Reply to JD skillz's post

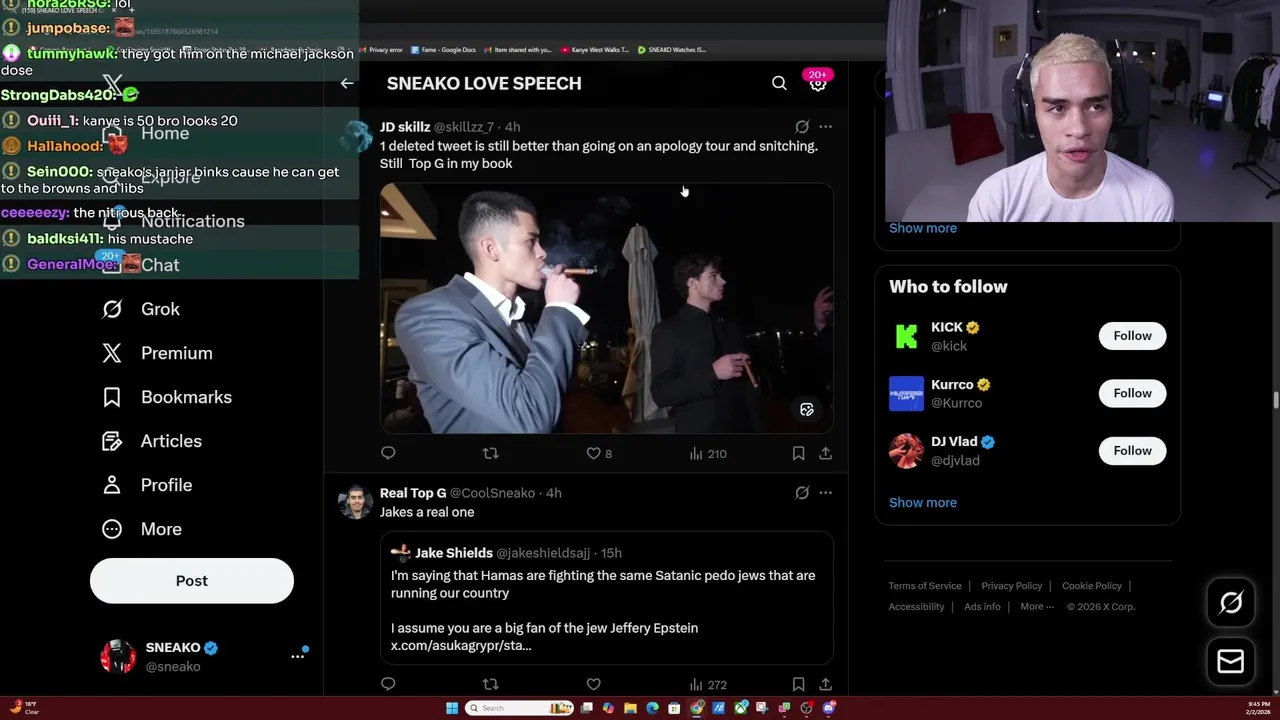point(388,453)
